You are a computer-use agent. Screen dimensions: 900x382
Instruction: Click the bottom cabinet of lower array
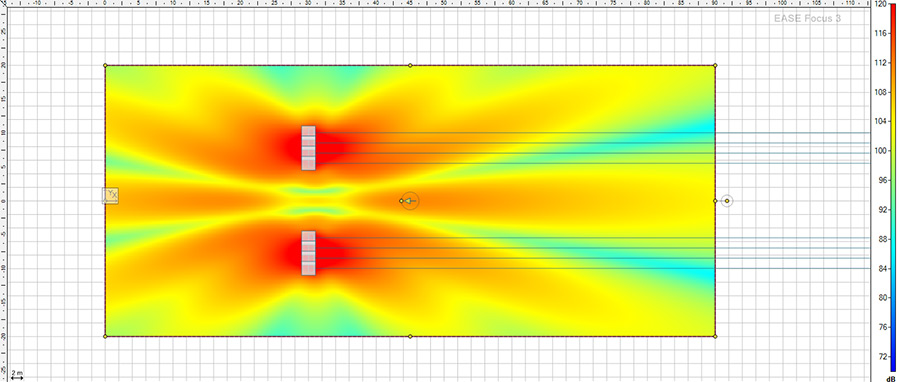[x=308, y=270]
